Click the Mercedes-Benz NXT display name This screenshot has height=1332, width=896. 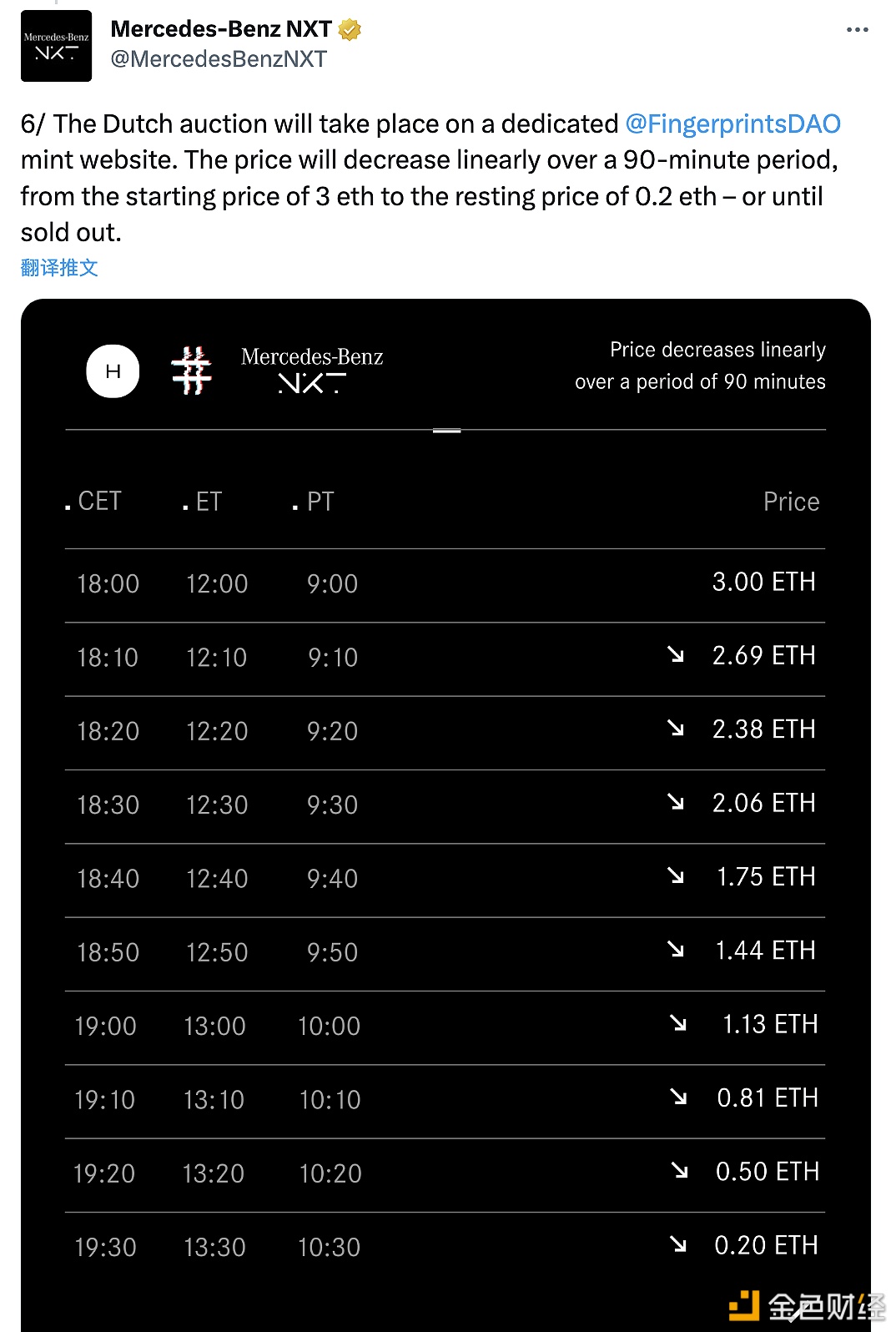coord(221,29)
